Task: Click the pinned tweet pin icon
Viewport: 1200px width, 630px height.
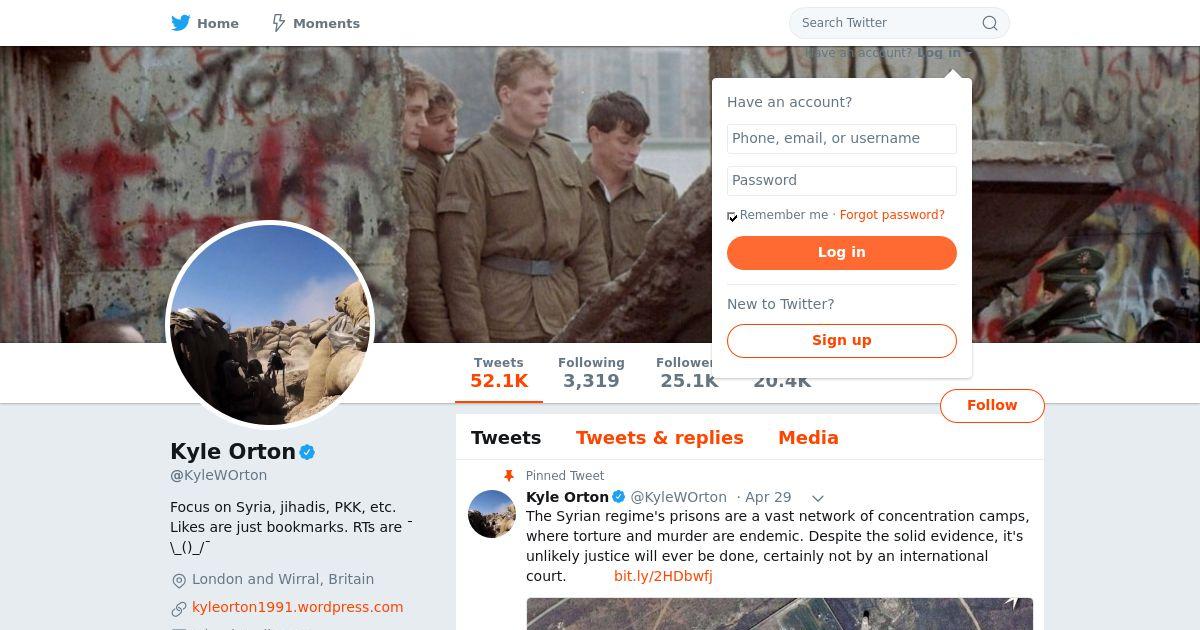Action: [509, 476]
